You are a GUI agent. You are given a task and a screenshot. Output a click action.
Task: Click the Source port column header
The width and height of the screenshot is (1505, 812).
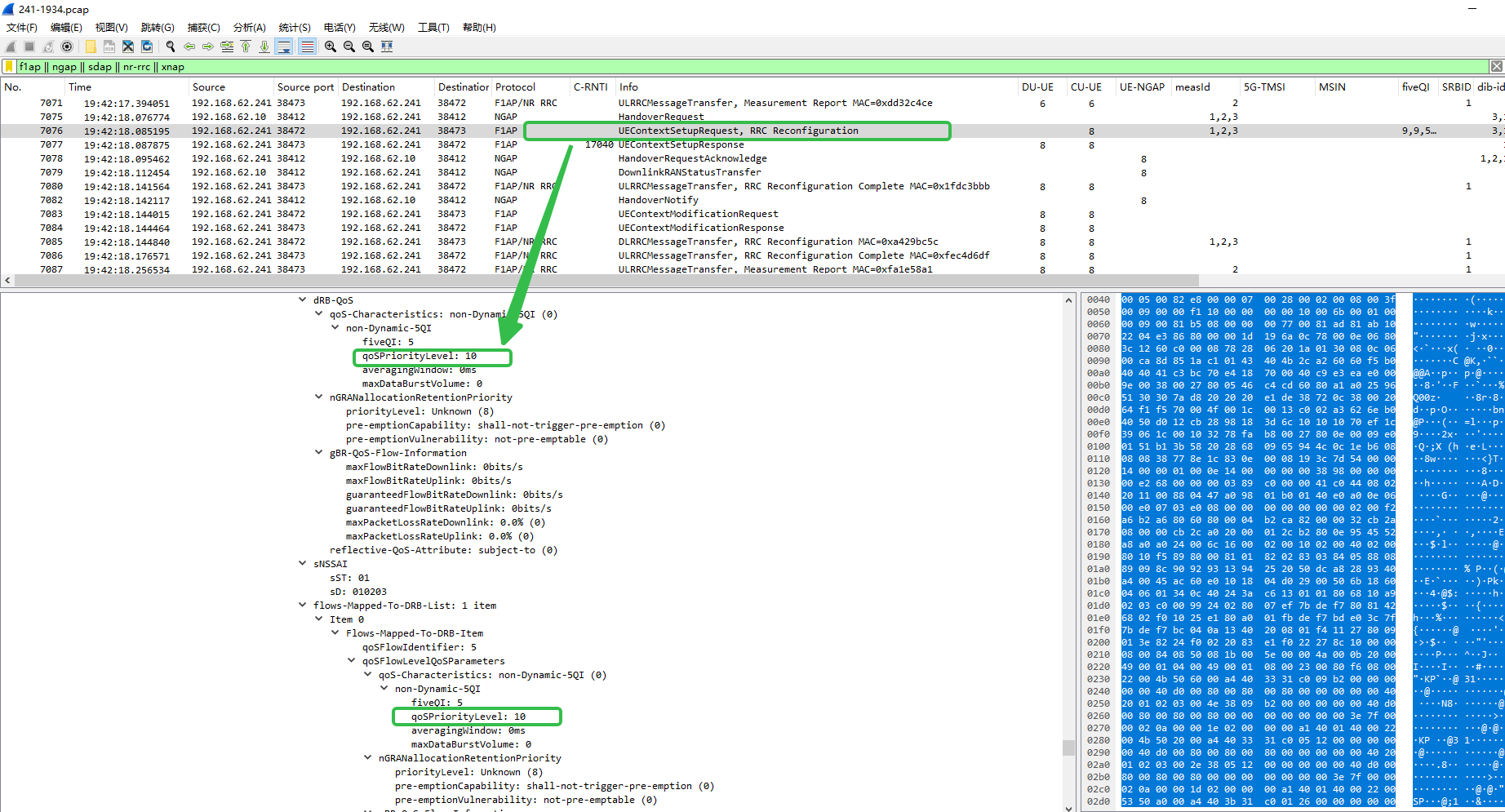pyautogui.click(x=305, y=87)
